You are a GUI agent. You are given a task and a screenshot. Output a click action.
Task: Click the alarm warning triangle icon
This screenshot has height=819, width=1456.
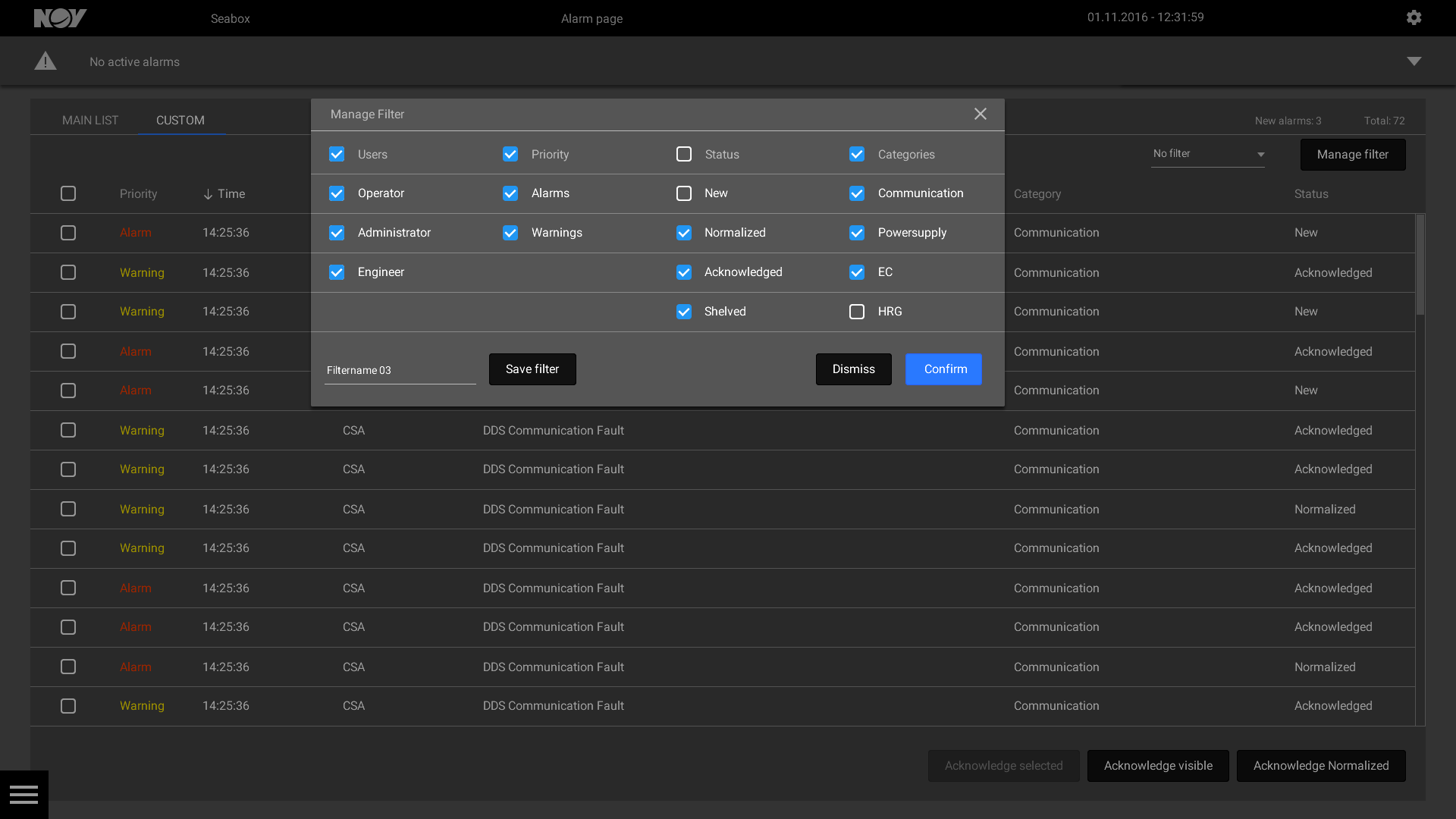[x=45, y=61]
